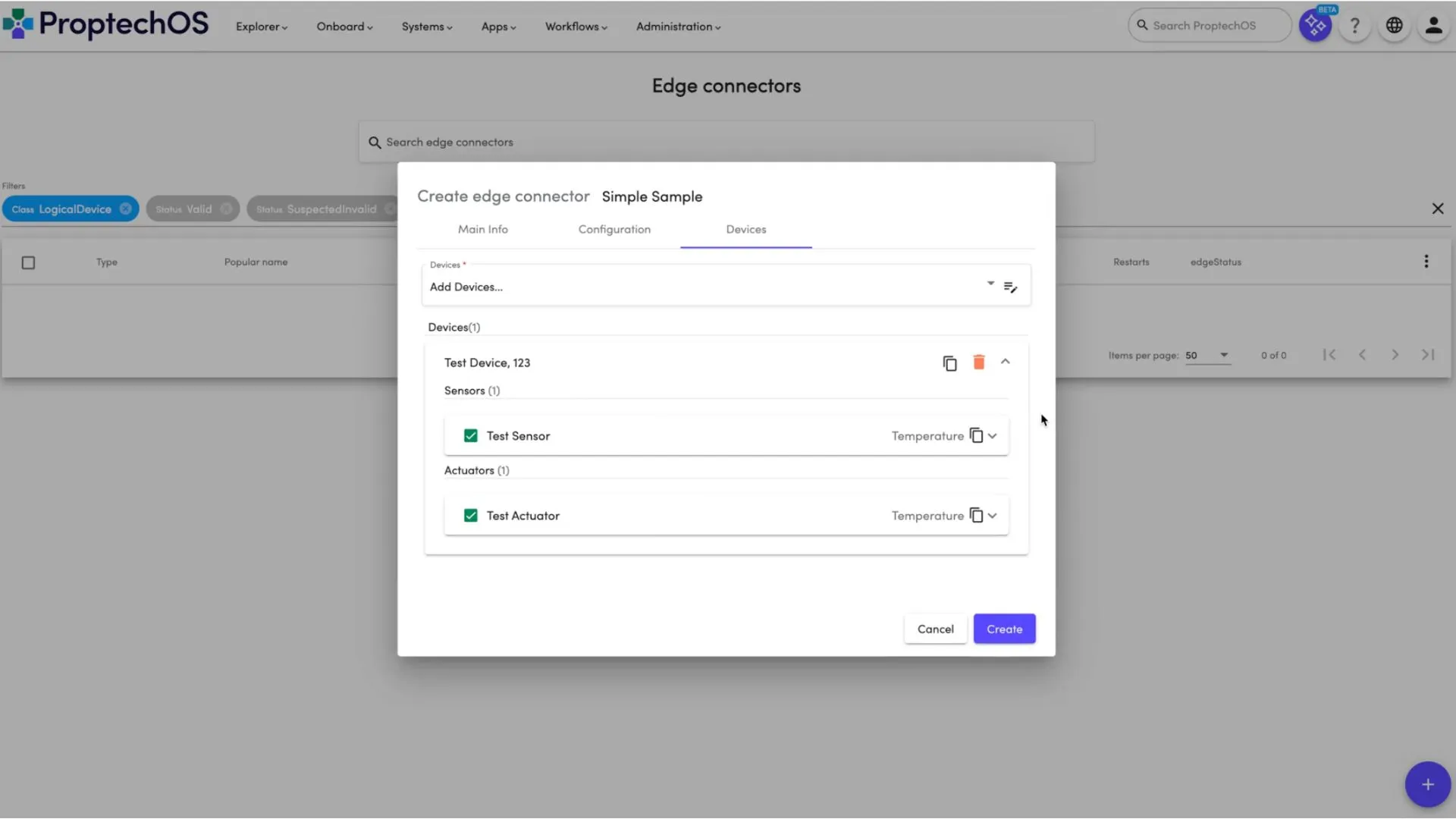Image resolution: width=1456 pixels, height=819 pixels.
Task: Open the language globe icon
Action: click(x=1394, y=26)
